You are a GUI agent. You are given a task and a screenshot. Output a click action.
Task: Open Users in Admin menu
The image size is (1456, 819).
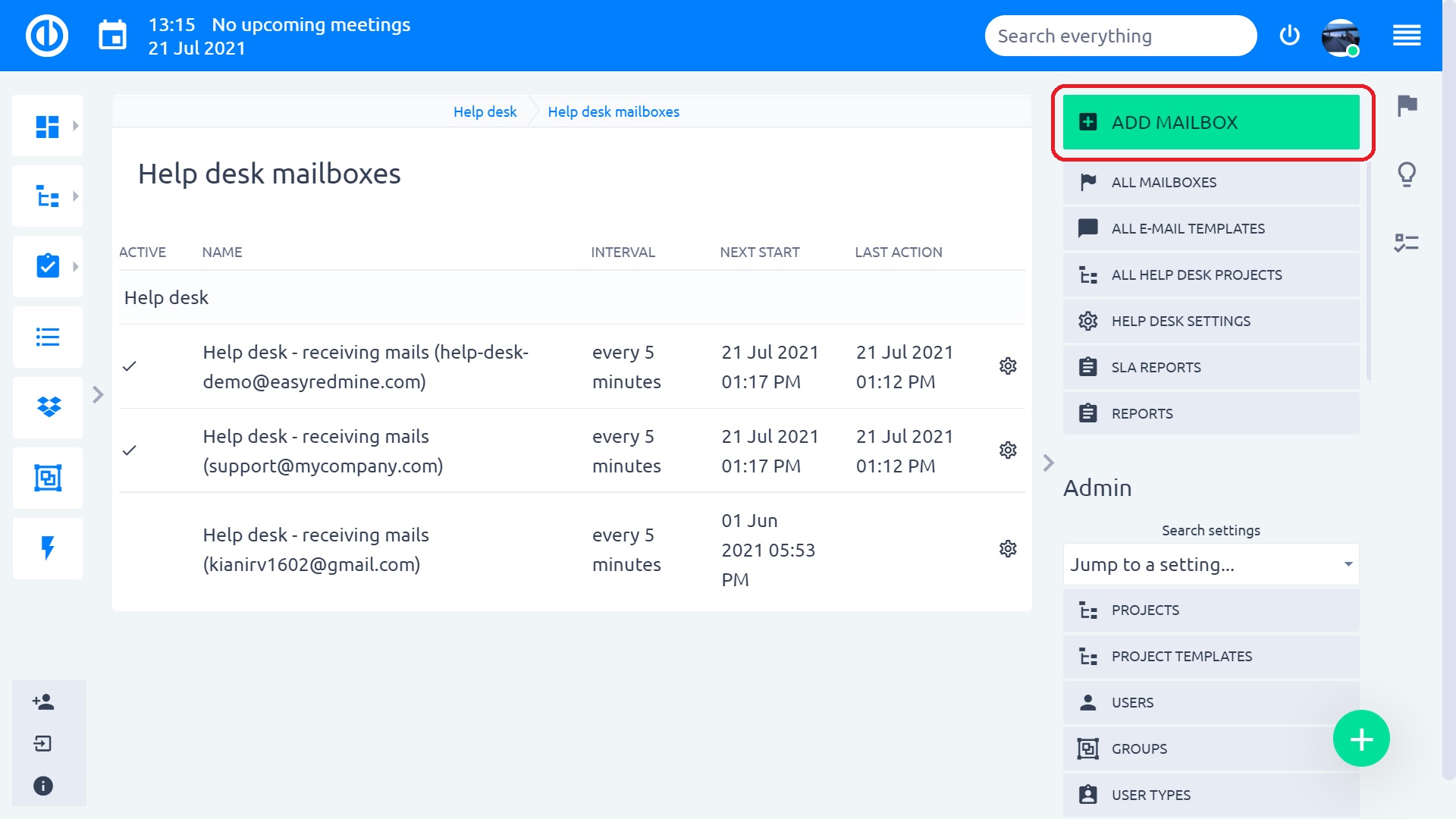(1211, 703)
